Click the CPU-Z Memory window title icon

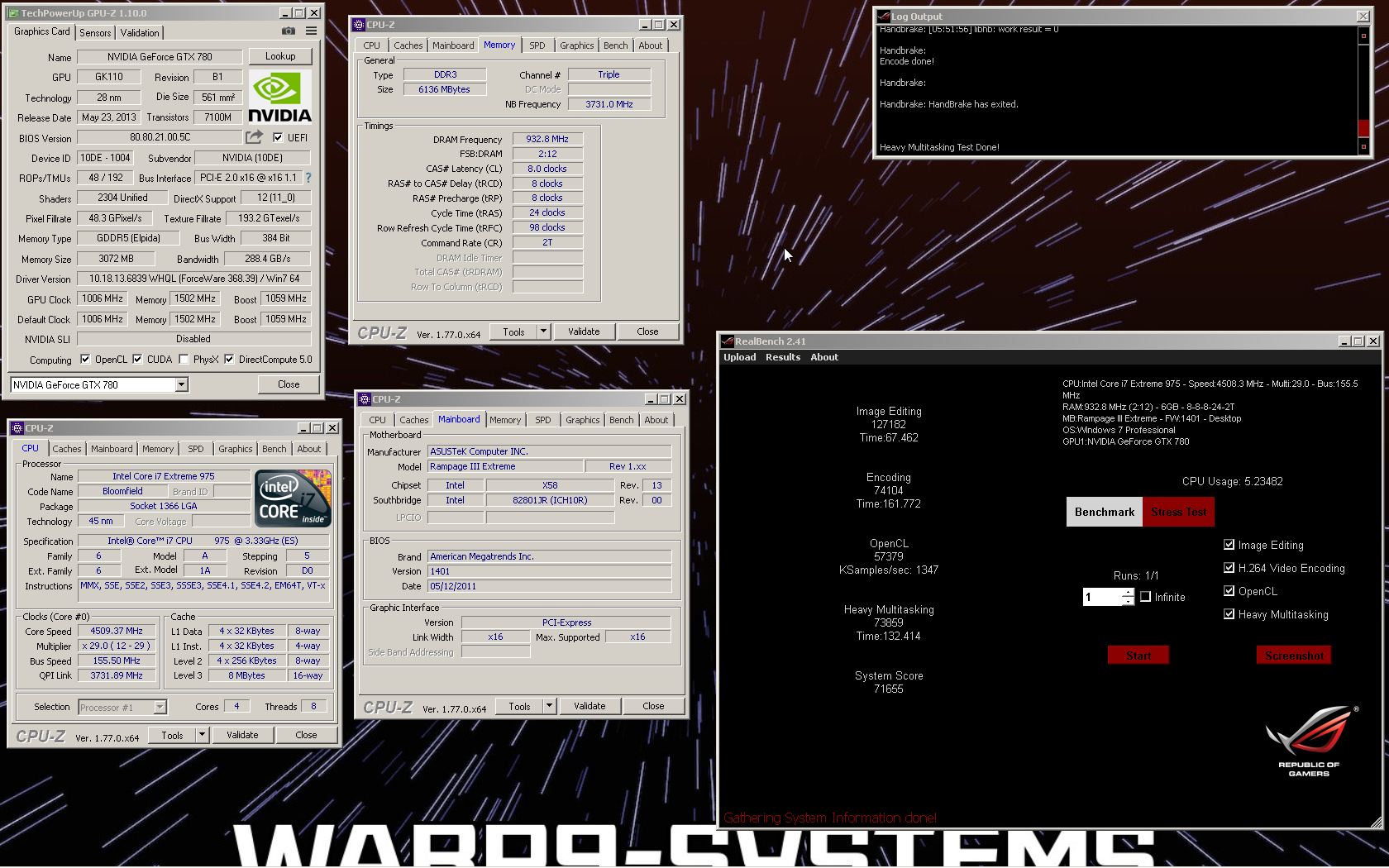pos(359,25)
